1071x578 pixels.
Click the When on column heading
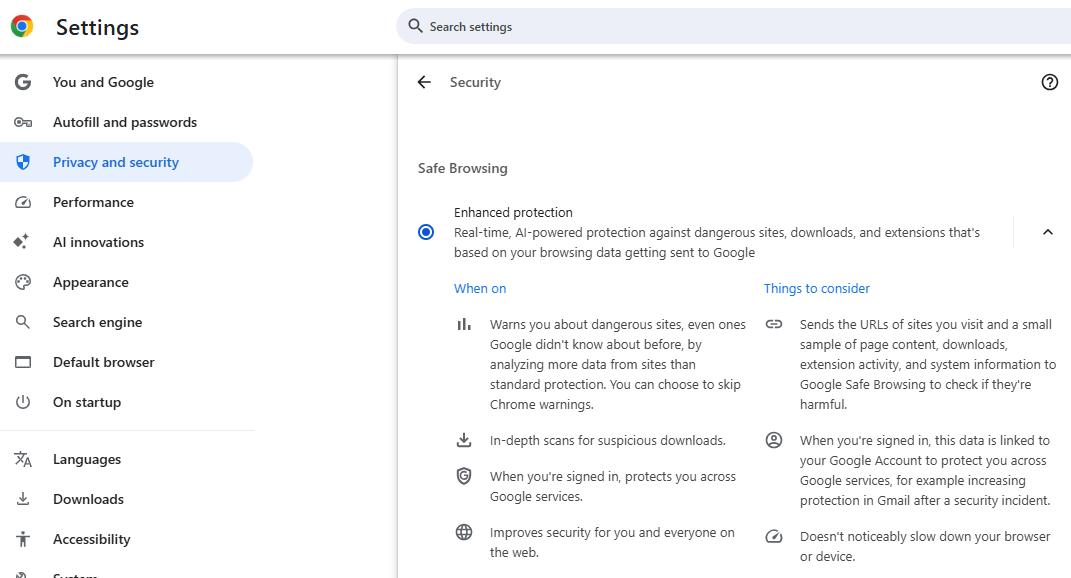pos(480,288)
